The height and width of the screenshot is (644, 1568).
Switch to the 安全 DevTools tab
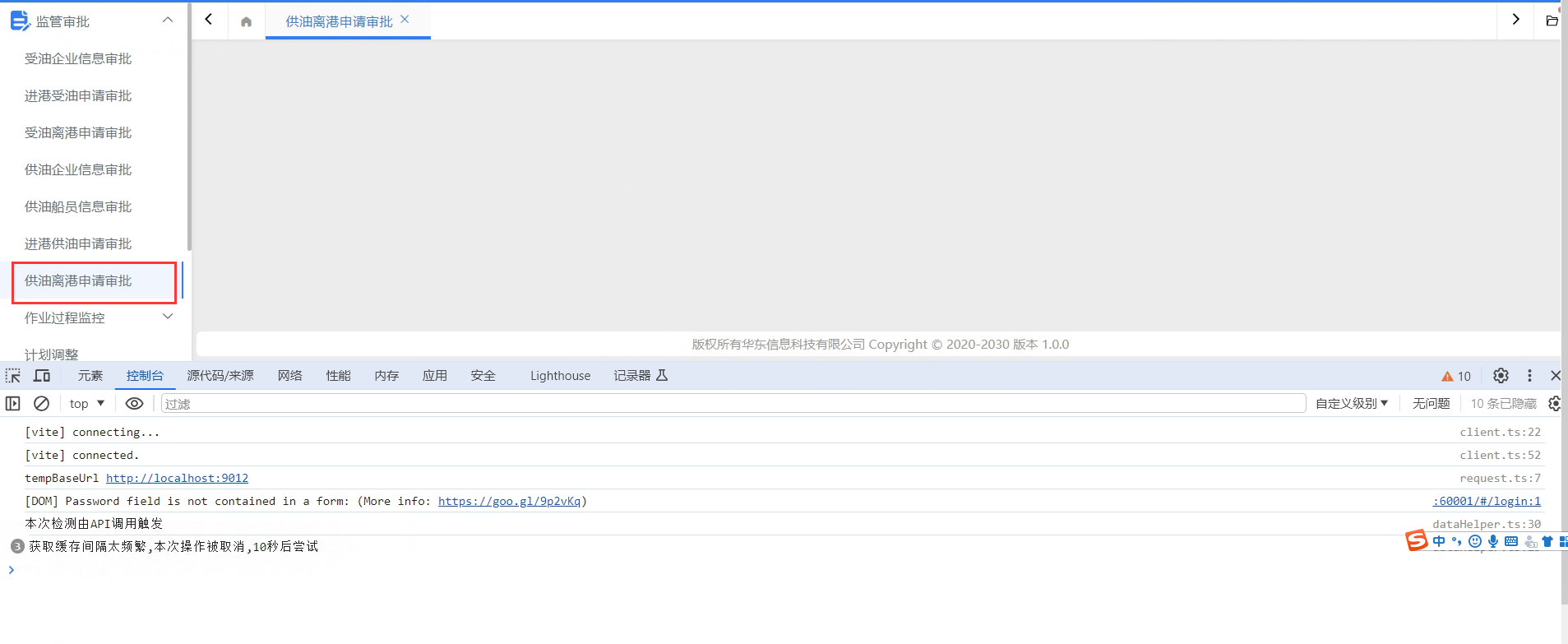(483, 376)
